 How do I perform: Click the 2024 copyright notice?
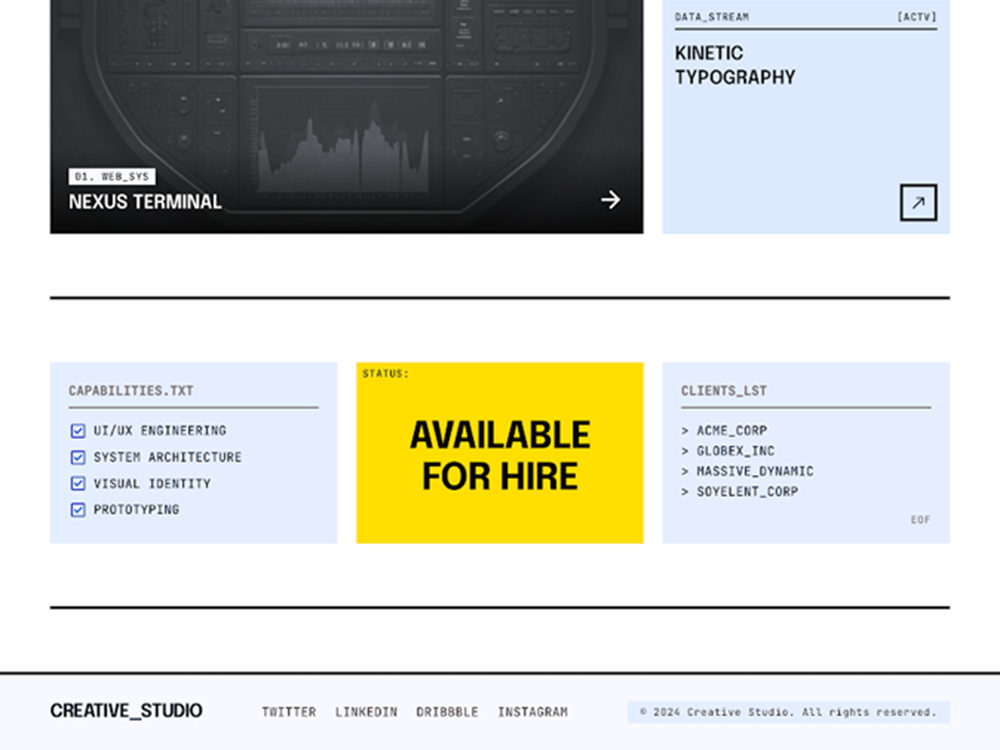click(x=788, y=712)
